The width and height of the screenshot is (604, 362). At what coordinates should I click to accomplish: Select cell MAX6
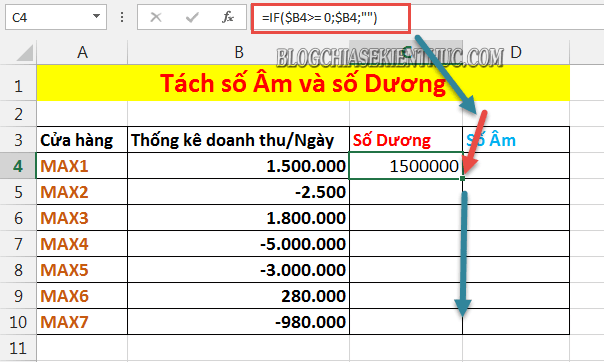point(82,296)
